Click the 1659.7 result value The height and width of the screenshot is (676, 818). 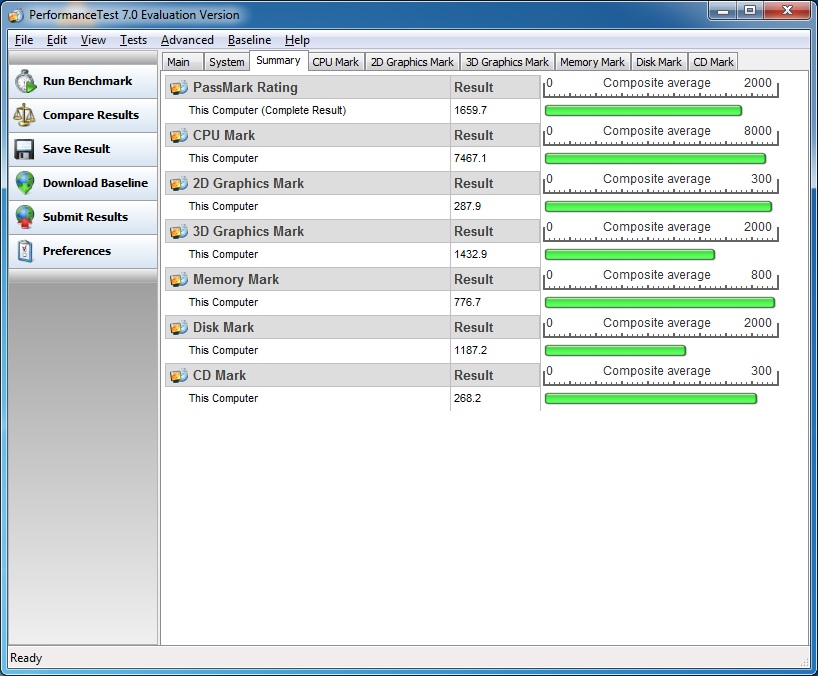pyautogui.click(x=471, y=111)
